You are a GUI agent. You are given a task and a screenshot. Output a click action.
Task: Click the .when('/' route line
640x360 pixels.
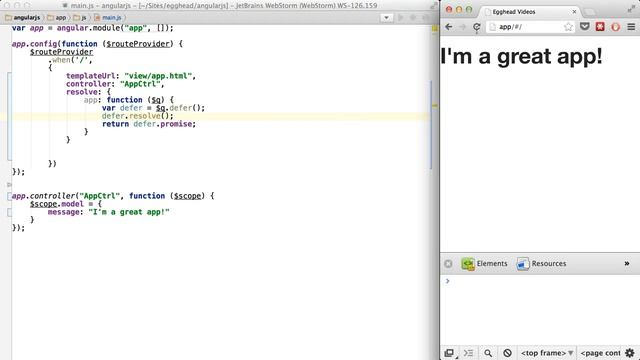(70, 60)
